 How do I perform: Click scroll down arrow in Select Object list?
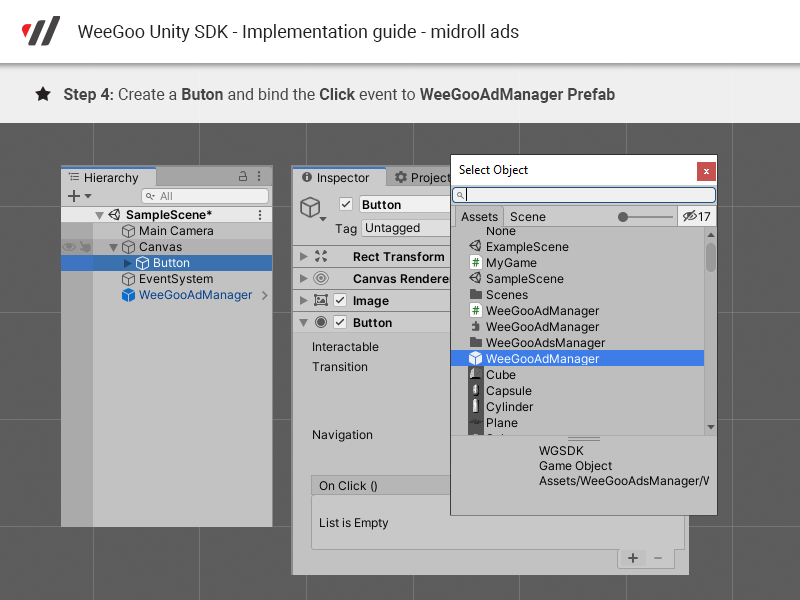pos(711,427)
